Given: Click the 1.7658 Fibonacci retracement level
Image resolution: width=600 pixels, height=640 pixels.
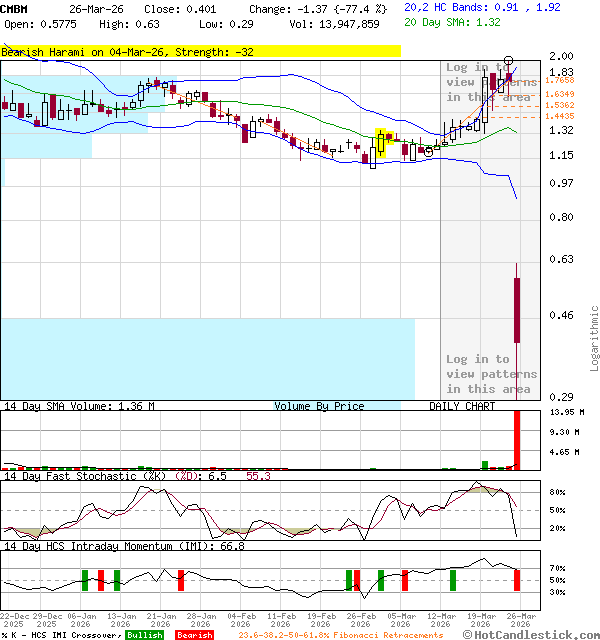Looking at the screenshot, I should pyautogui.click(x=559, y=80).
